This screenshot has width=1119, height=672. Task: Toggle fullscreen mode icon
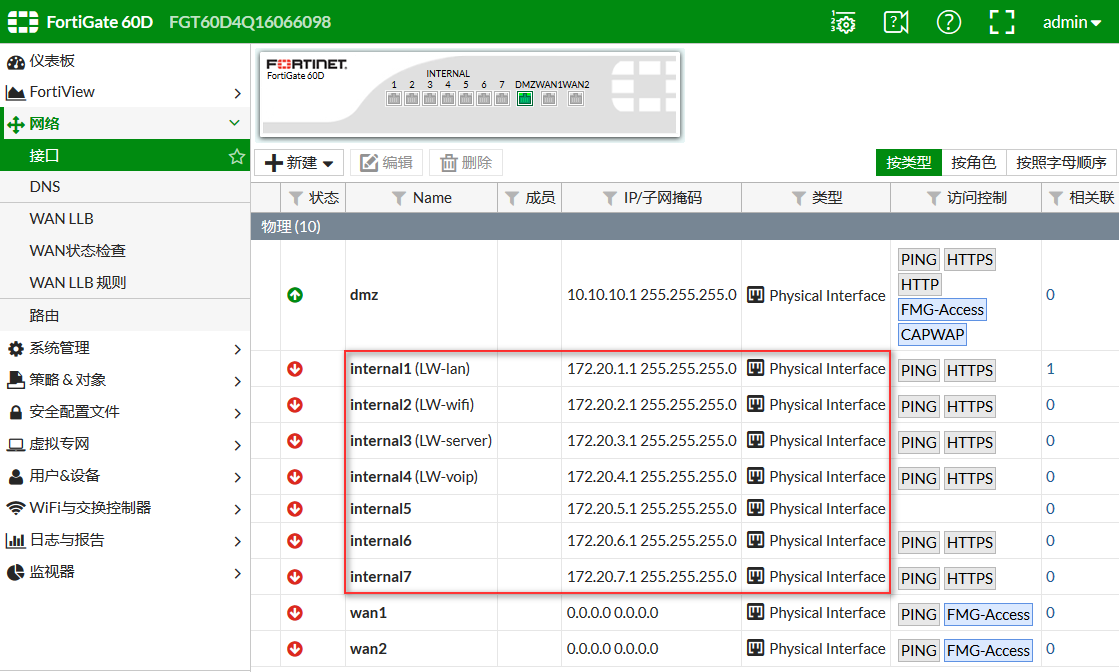[x=1002, y=22]
